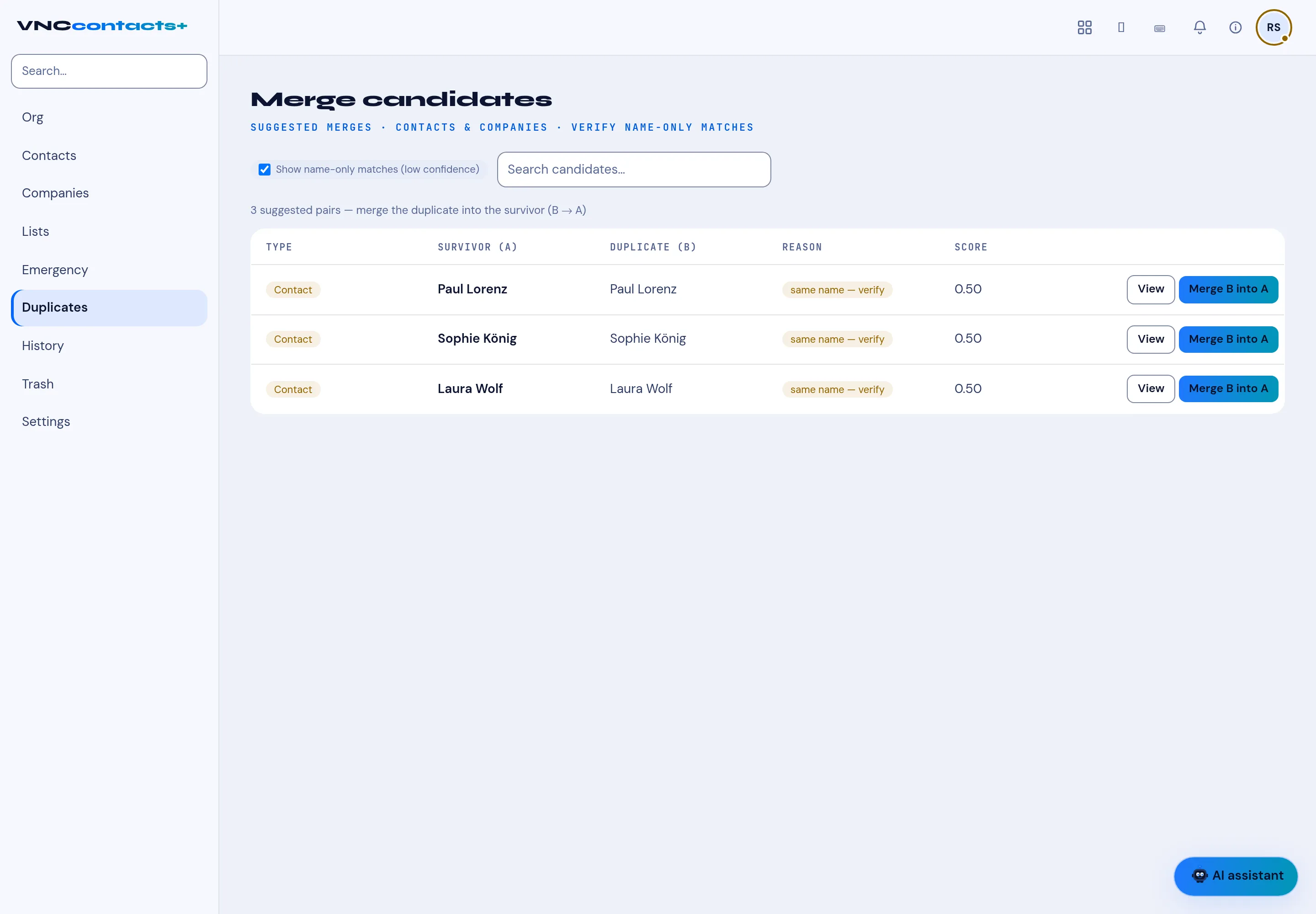Select Duplicates in sidebar
The image size is (1316, 914).
(x=109, y=308)
